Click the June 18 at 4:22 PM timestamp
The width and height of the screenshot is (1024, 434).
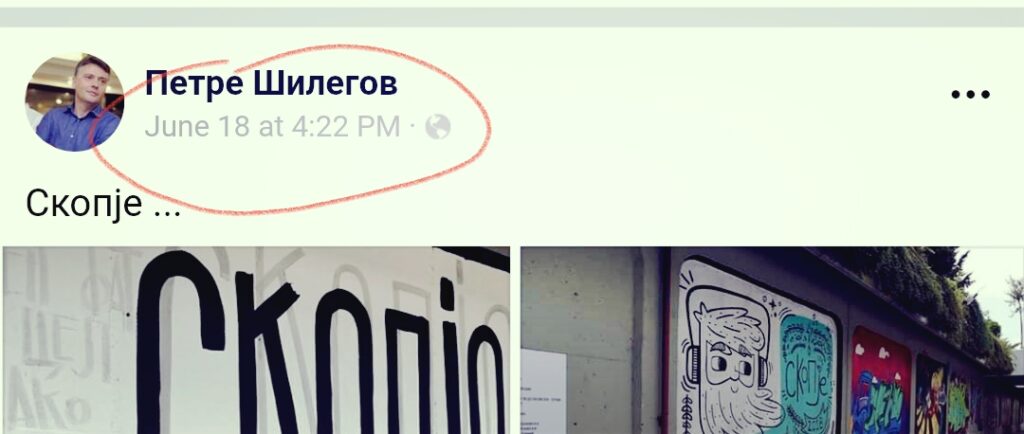tap(272, 127)
